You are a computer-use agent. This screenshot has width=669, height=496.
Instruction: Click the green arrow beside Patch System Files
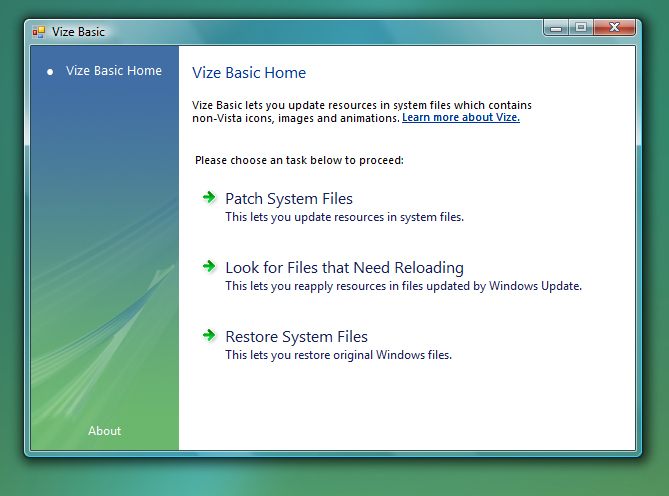click(x=209, y=197)
